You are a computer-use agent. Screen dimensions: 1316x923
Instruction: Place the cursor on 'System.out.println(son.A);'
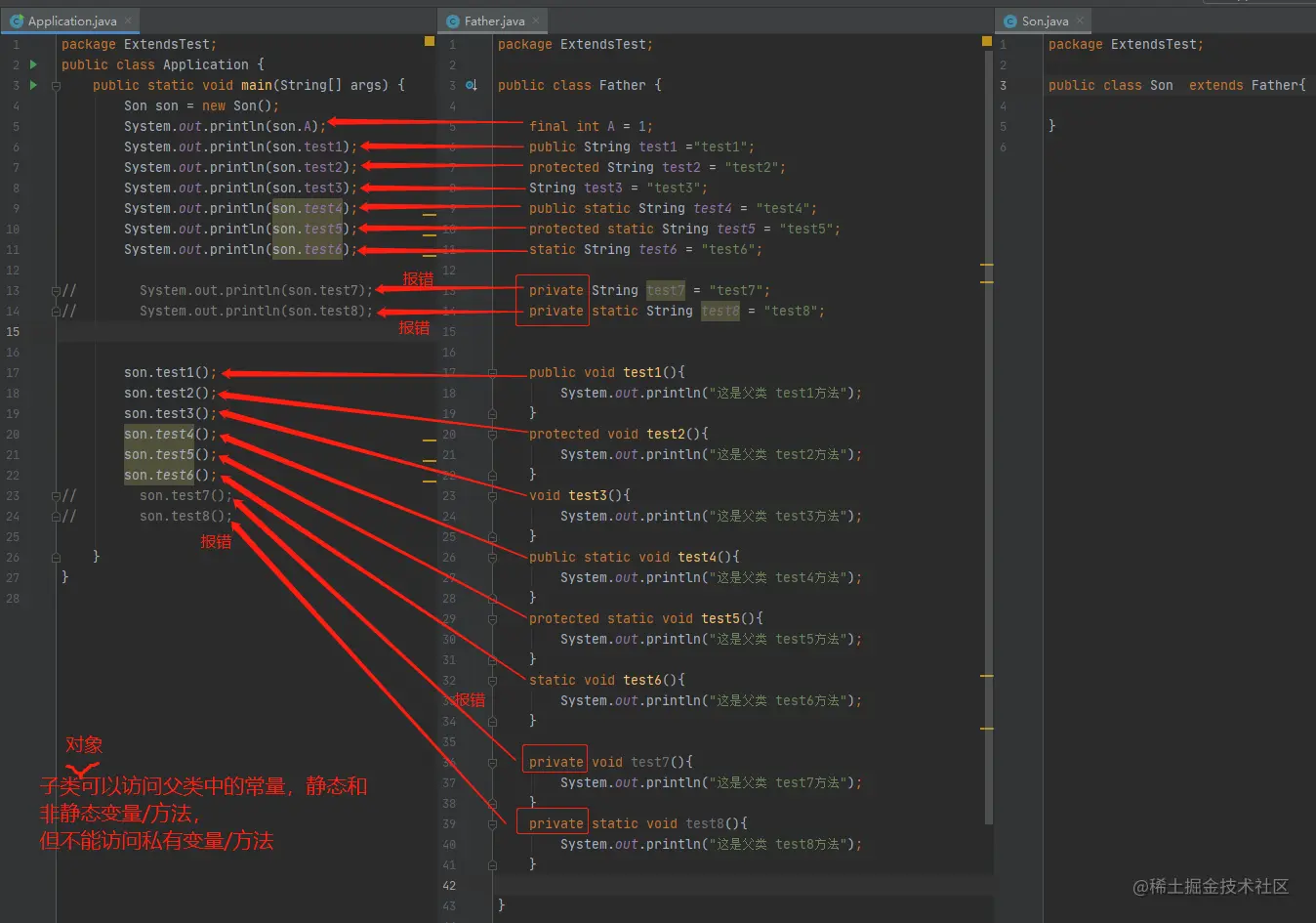225,126
